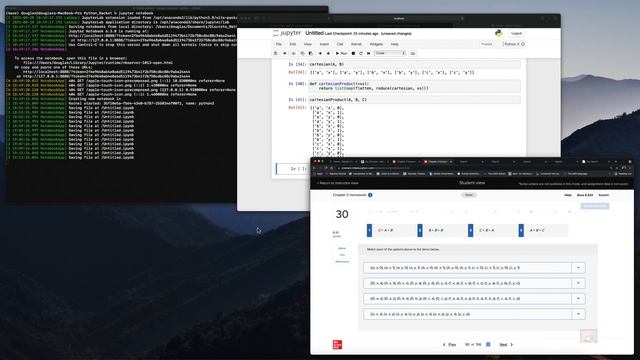Screen dimensions: 640x360
Task: Interrupt the kernel with stop icon
Action: coord(353,53)
